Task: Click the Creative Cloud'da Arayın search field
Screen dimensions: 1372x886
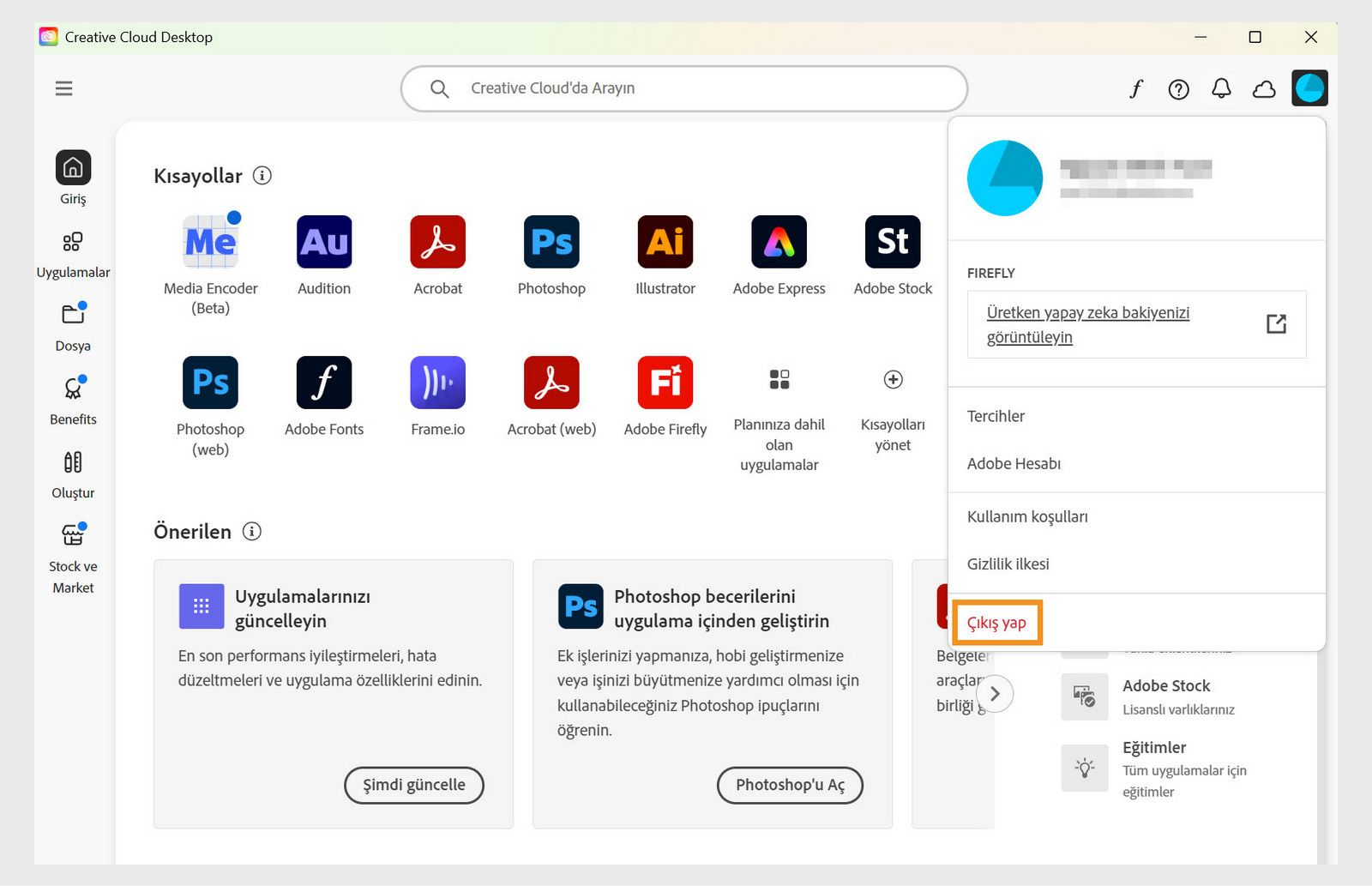Action: tap(684, 88)
